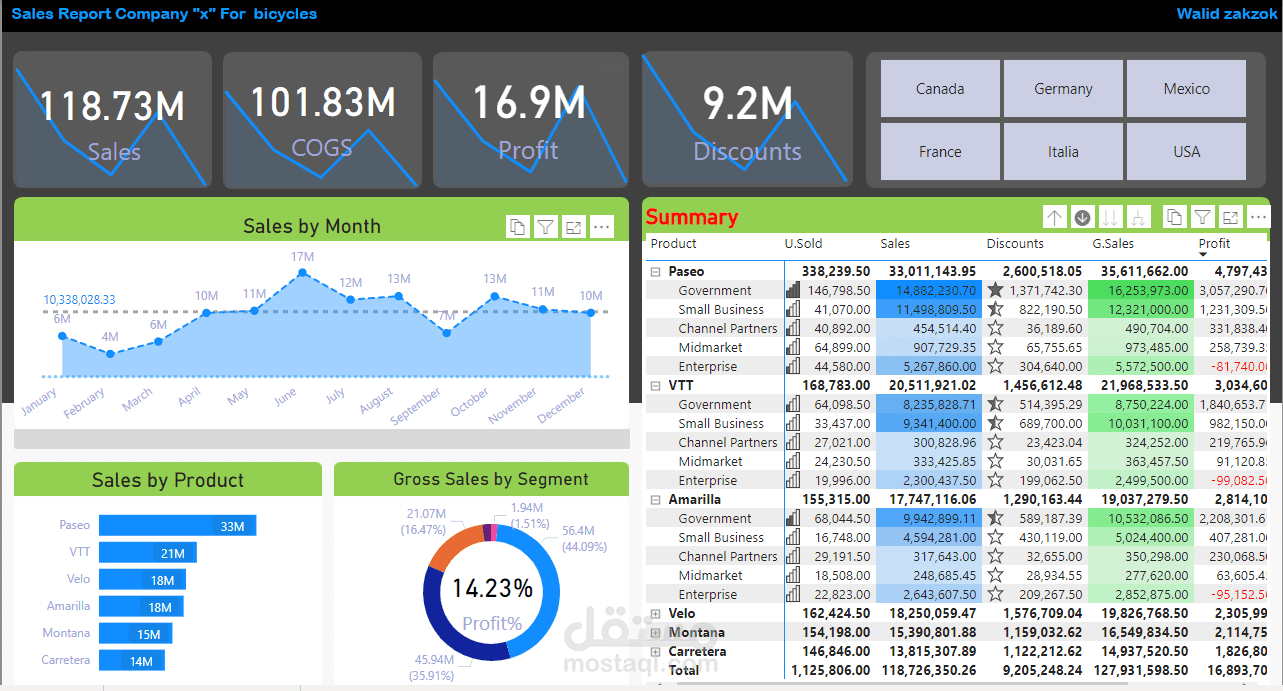Expand the Velo product row
1283x691 pixels.
654,613
